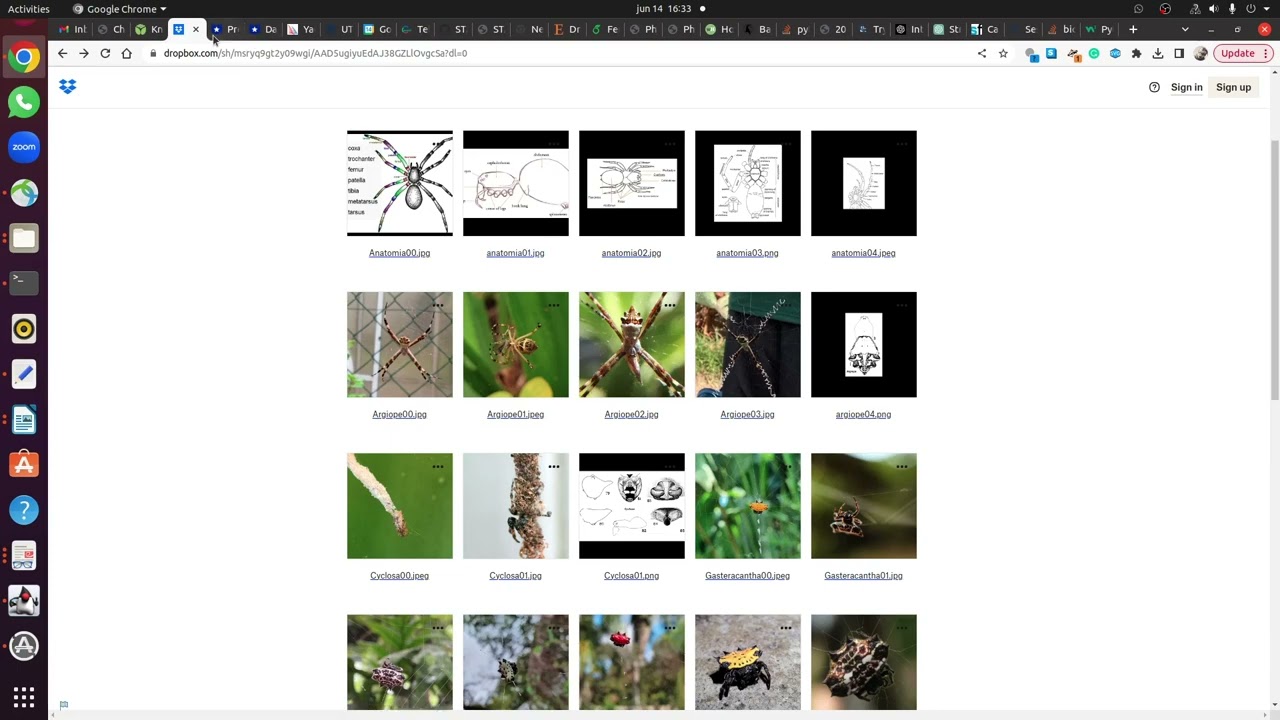Image resolution: width=1280 pixels, height=720 pixels.
Task: Select the Gasteracantha00.jpeg thumbnail
Action: (x=748, y=506)
